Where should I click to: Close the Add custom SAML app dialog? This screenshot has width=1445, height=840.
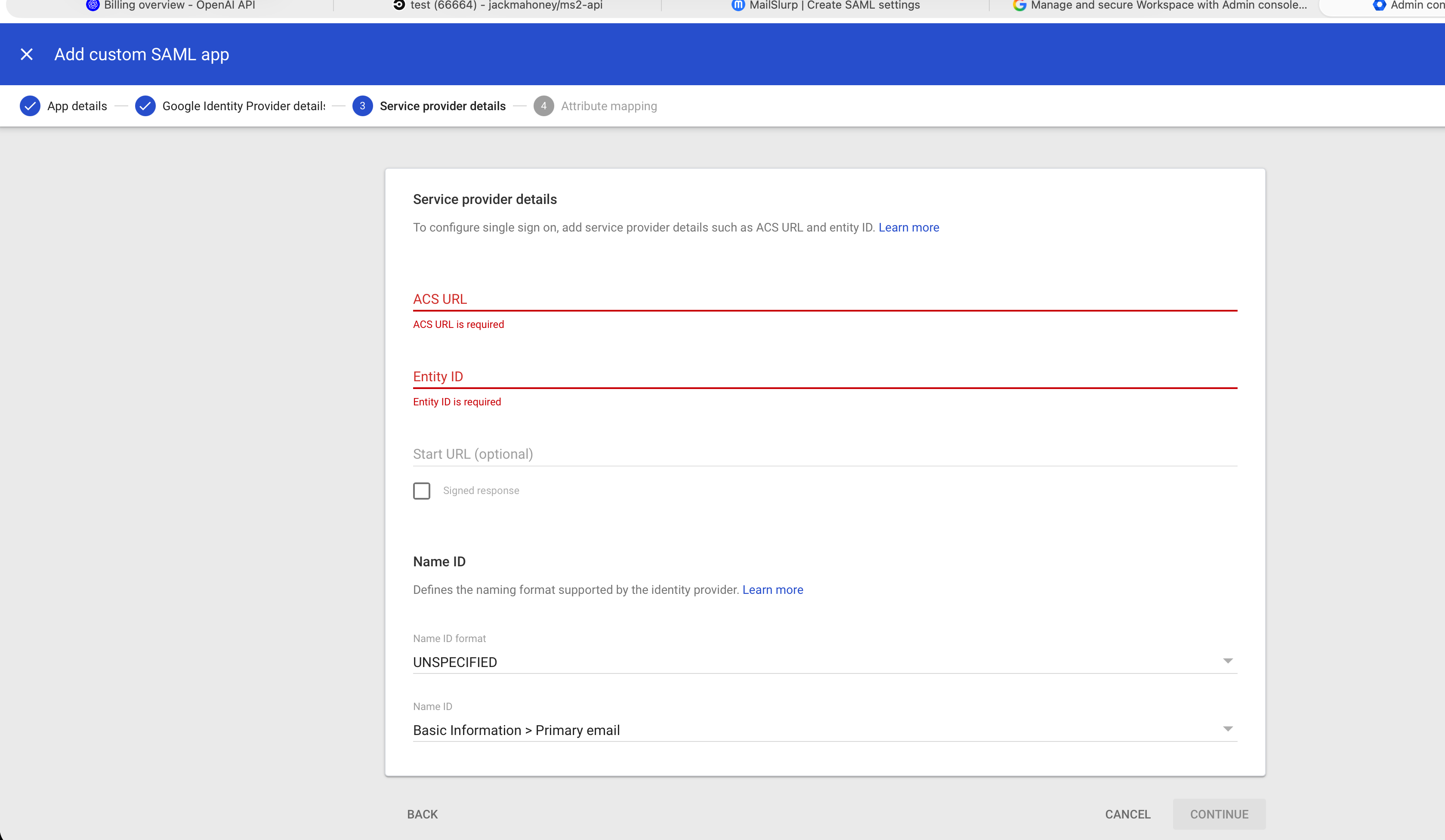[26, 55]
